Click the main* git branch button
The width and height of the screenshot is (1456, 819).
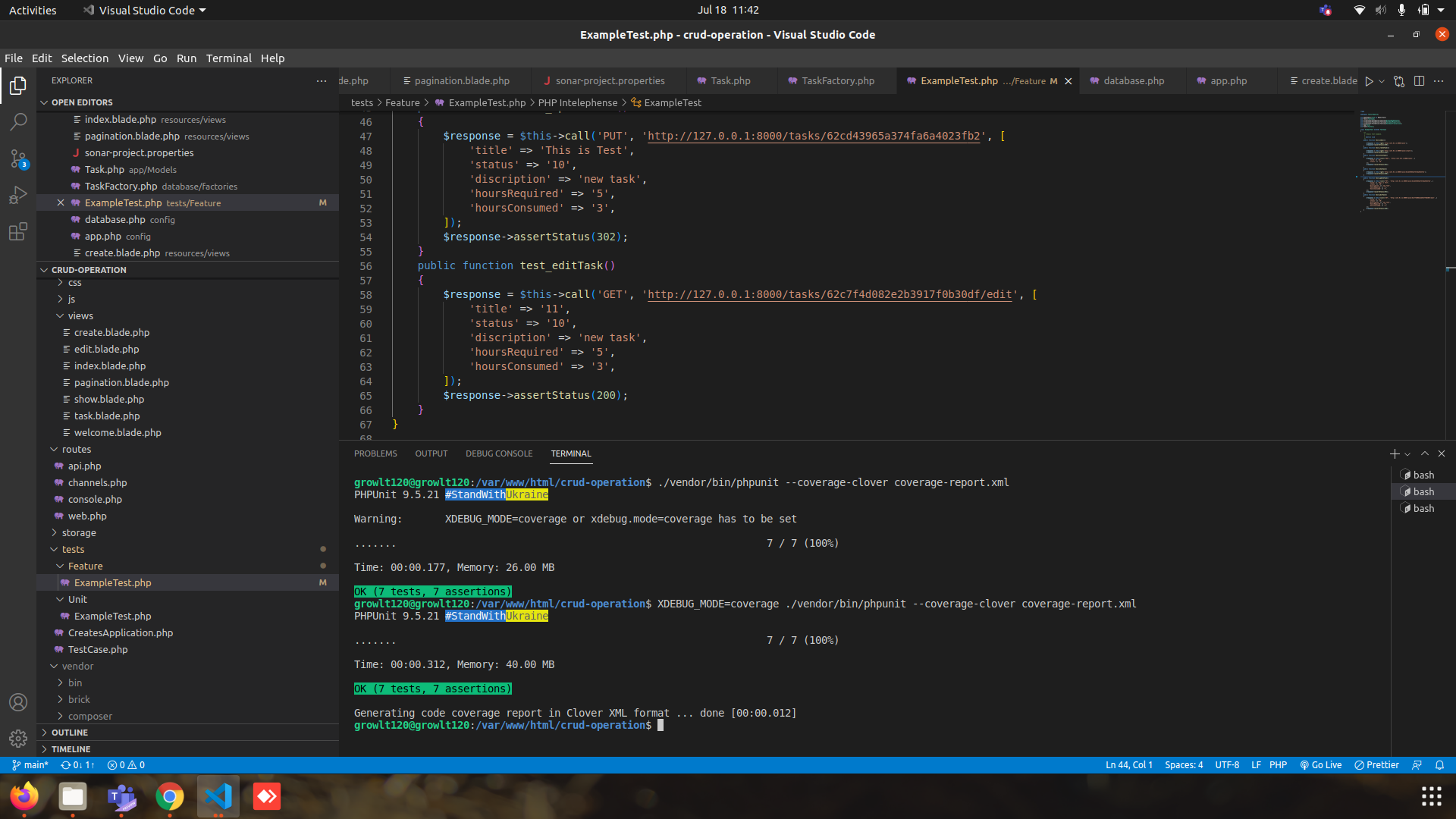click(x=30, y=765)
